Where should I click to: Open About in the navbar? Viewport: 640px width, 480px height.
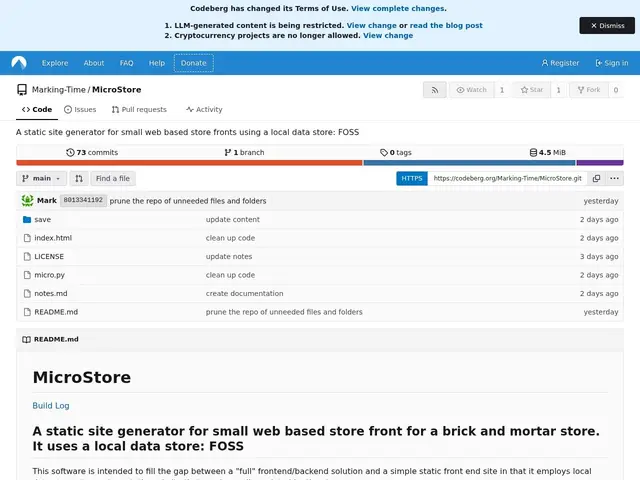(94, 63)
